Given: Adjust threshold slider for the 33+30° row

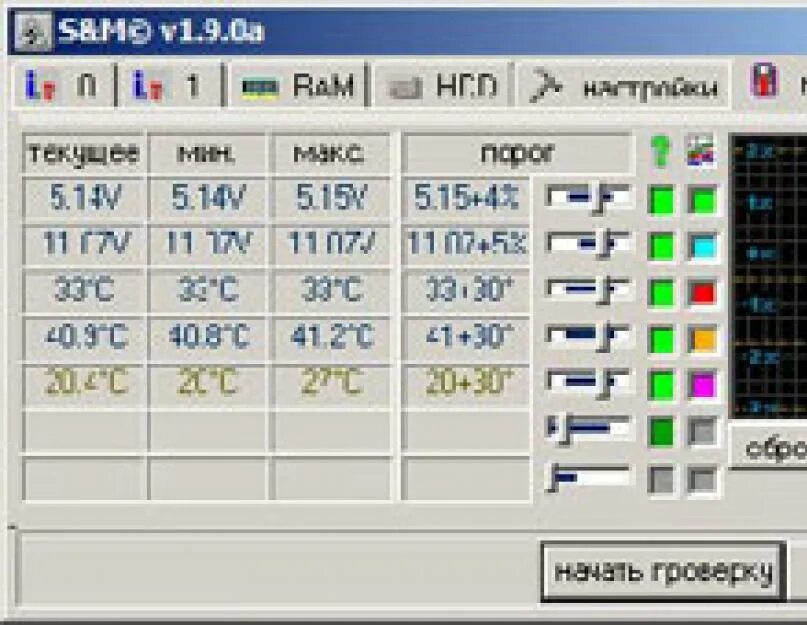Looking at the screenshot, I should coord(589,290).
